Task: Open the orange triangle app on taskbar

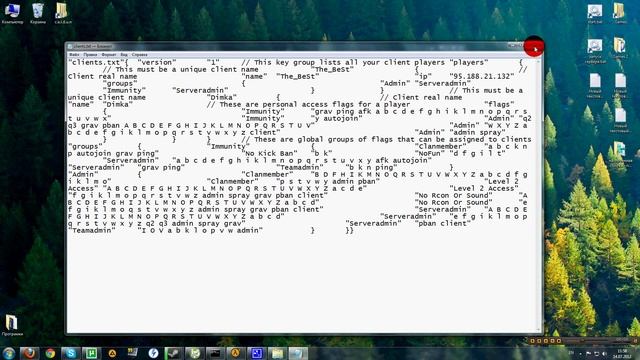Action: coord(112,353)
